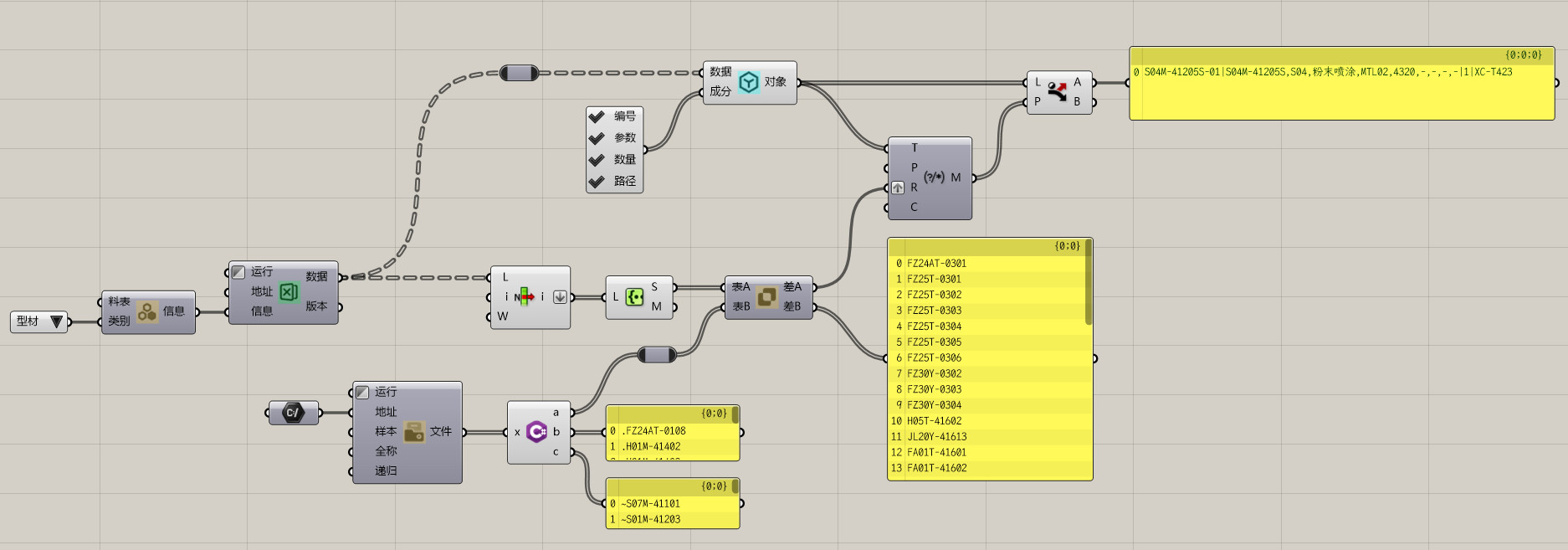Toggle the 编号 checkbox

click(x=597, y=116)
